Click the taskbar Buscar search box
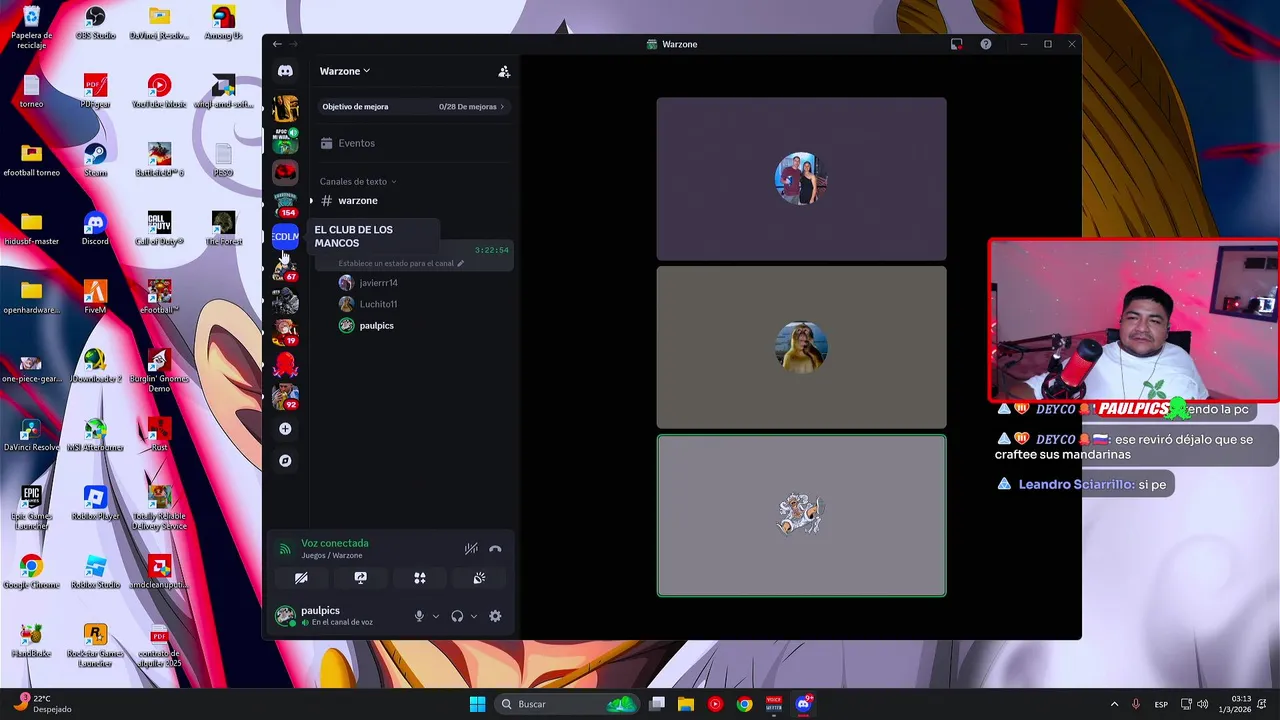The width and height of the screenshot is (1280, 720). [x=566, y=704]
